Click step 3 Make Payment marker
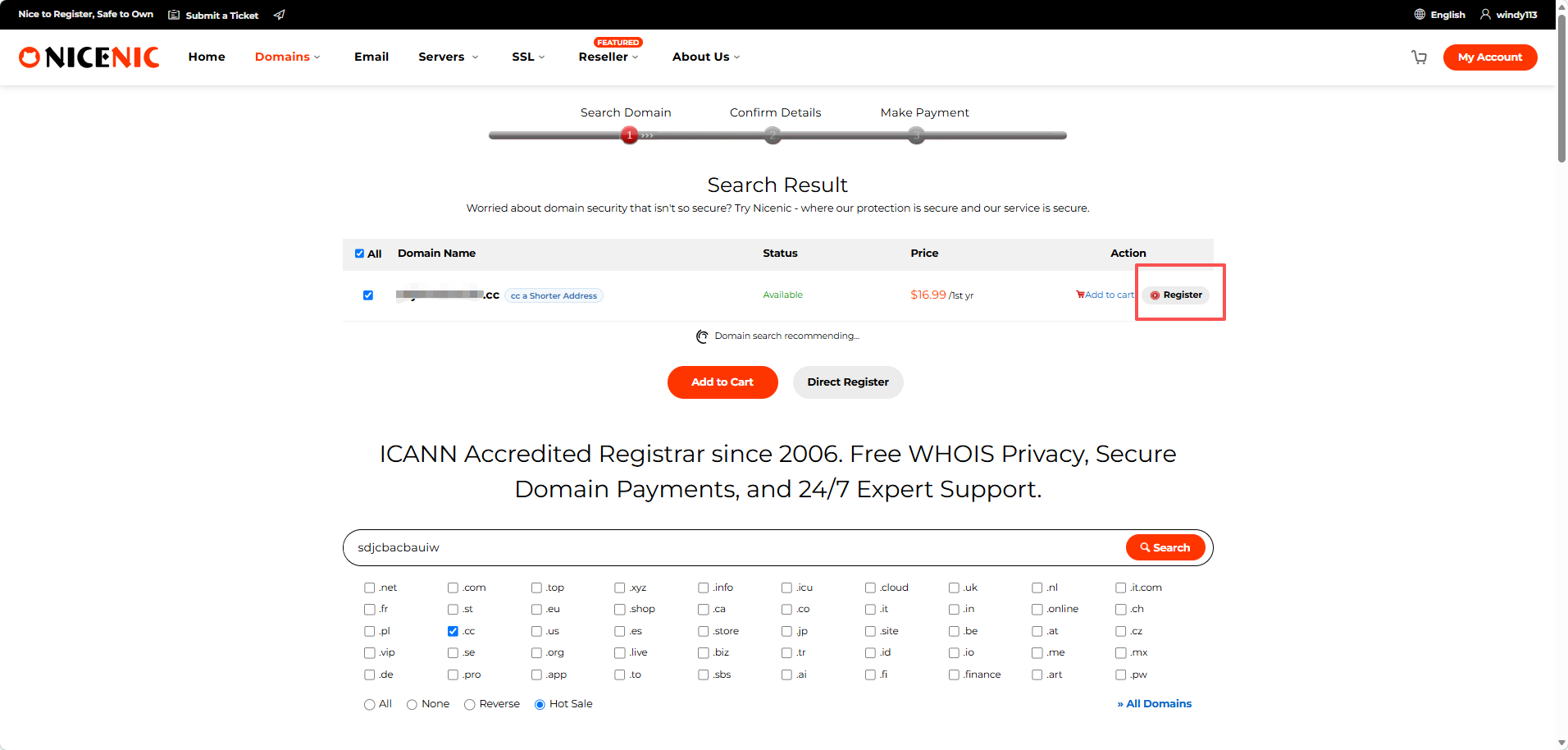Screen dimensions: 1568x750 point(917,135)
